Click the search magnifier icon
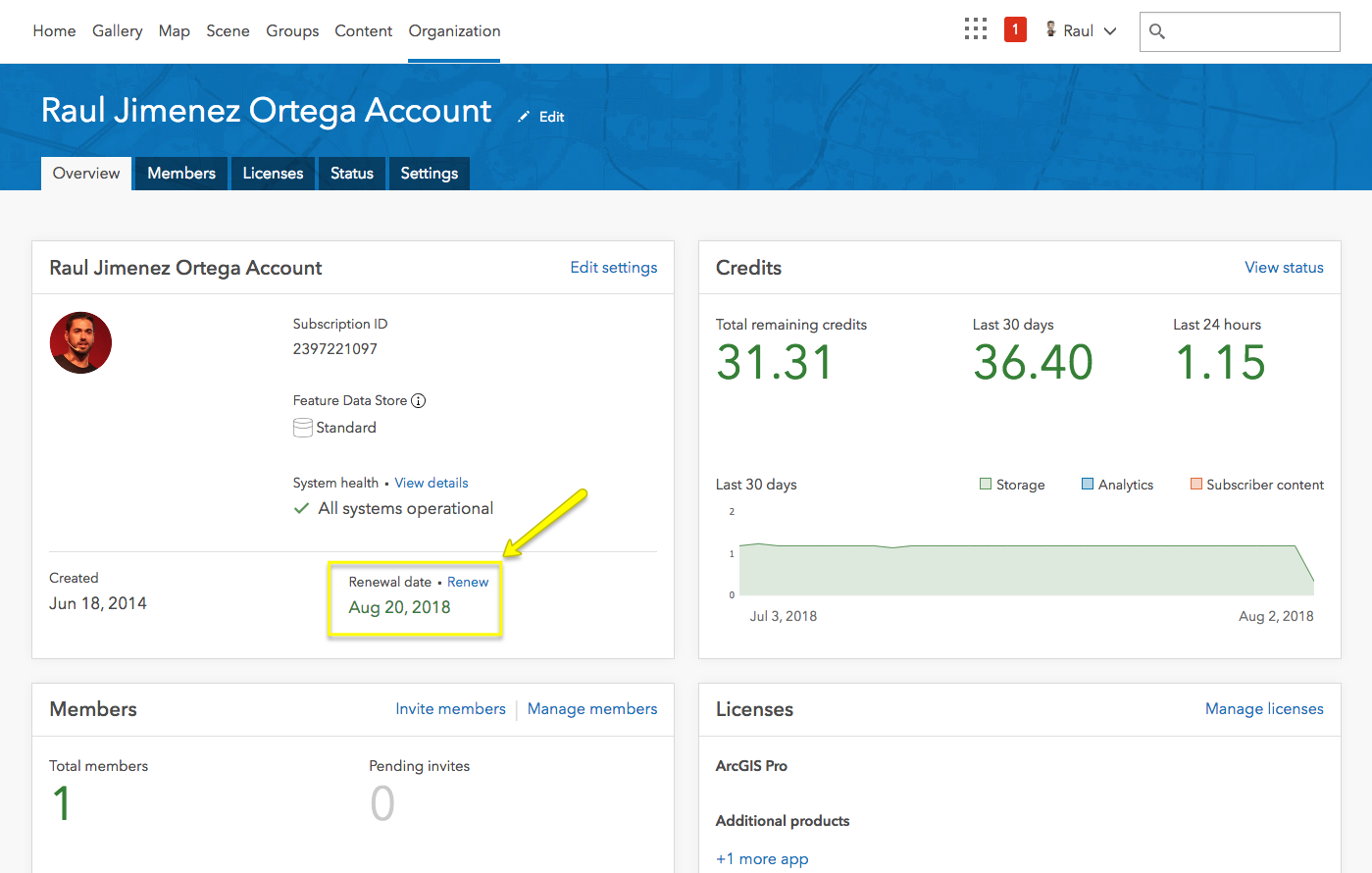This screenshot has width=1372, height=873. point(1157,31)
